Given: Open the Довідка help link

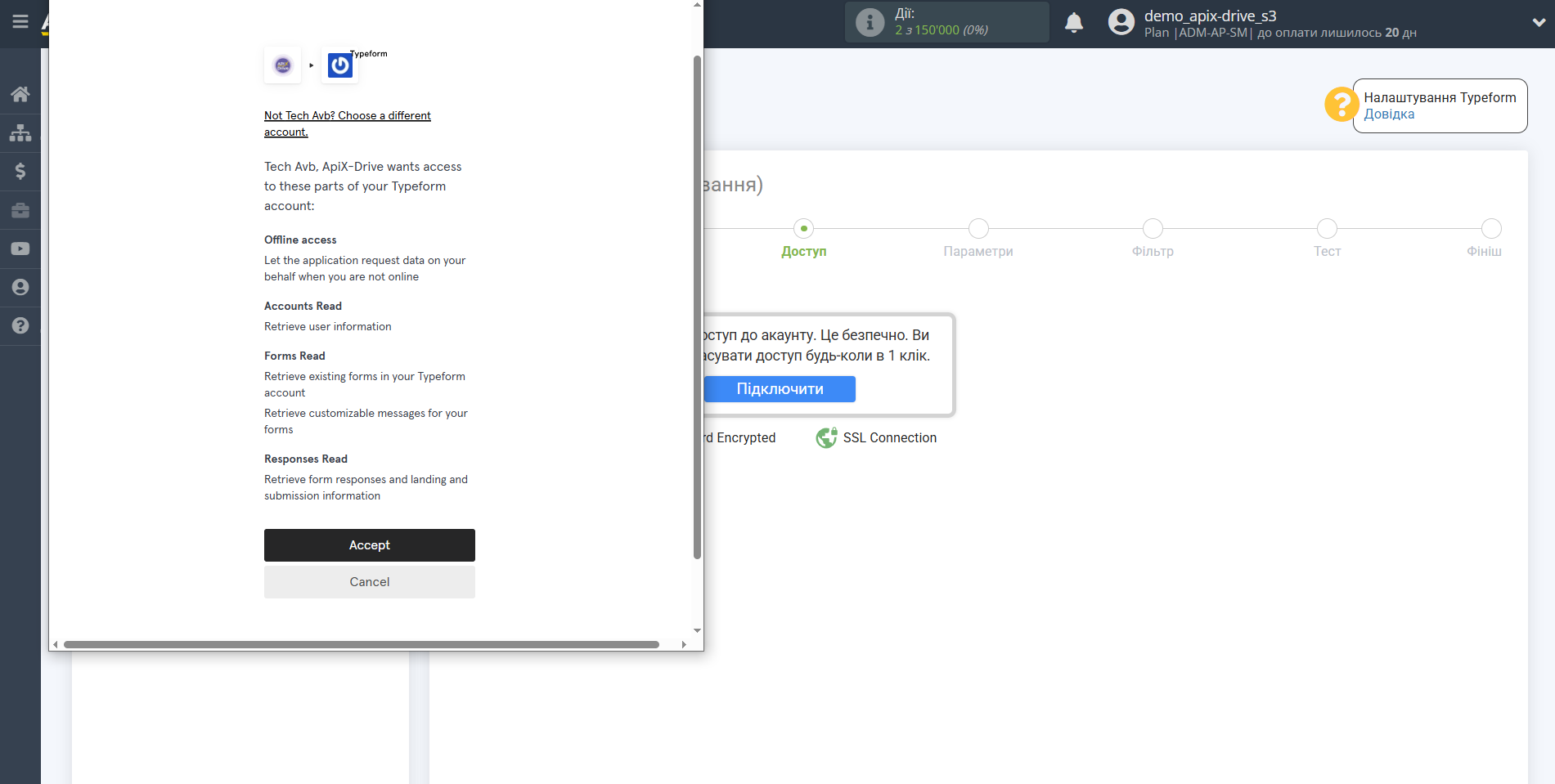Looking at the screenshot, I should [x=1389, y=114].
